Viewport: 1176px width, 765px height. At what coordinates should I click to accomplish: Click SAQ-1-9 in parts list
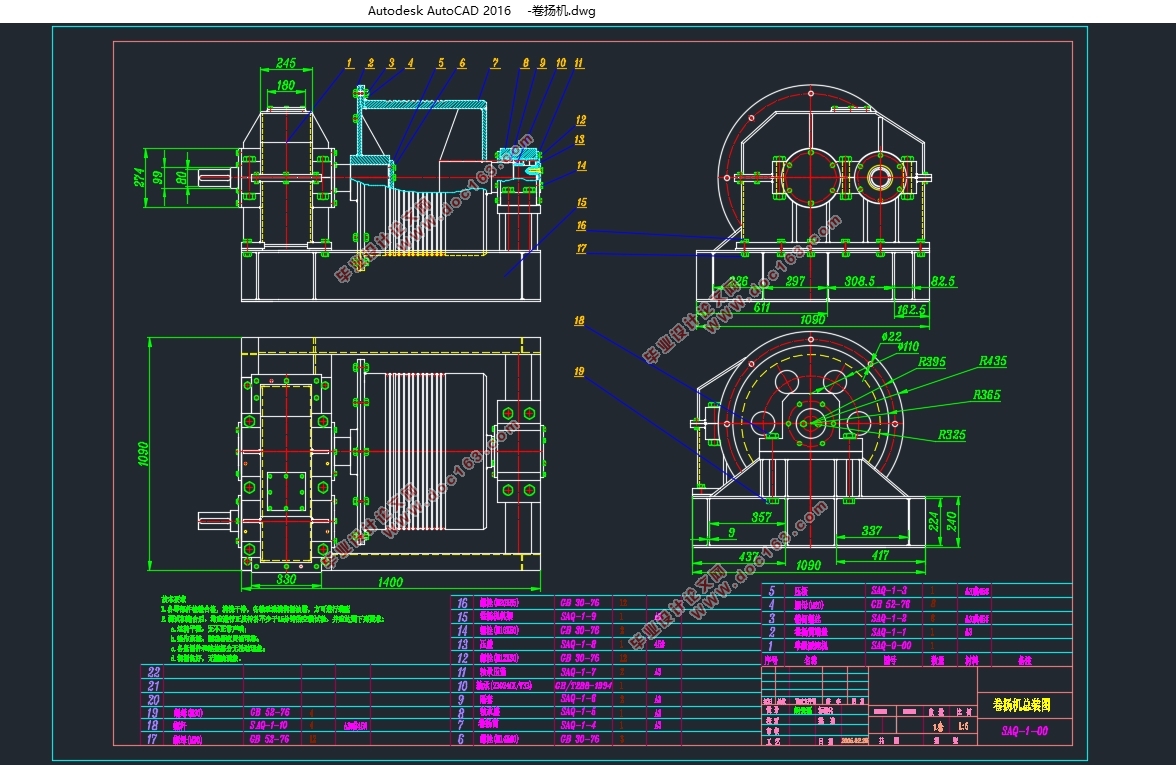(579, 616)
